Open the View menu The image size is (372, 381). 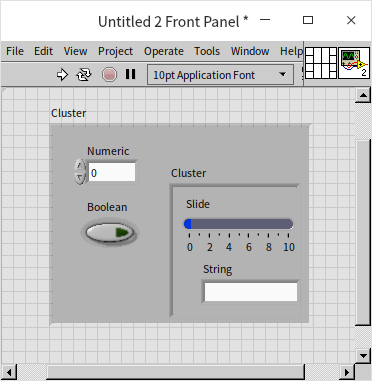(x=75, y=51)
